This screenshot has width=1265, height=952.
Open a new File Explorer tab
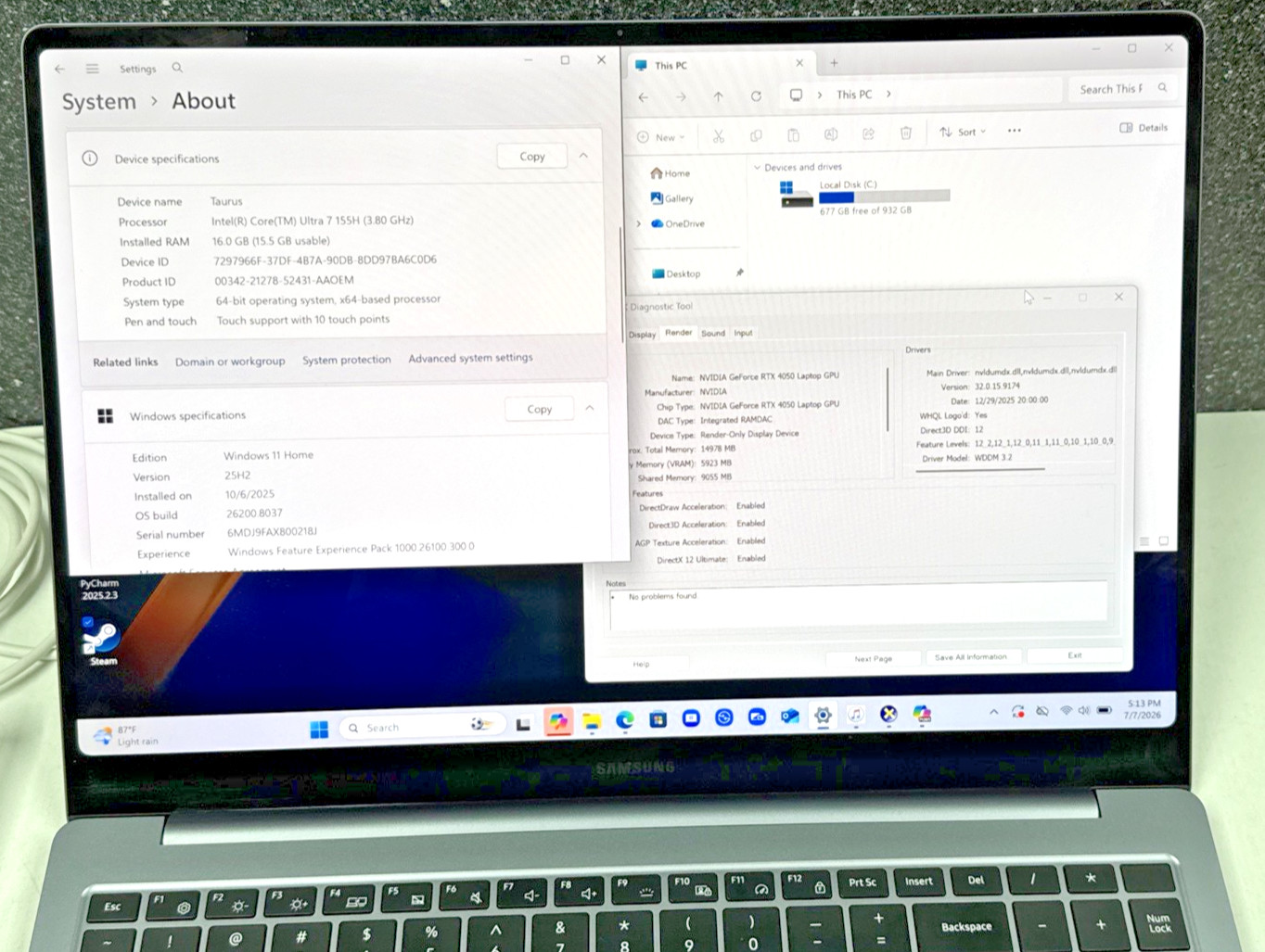pyautogui.click(x=834, y=63)
